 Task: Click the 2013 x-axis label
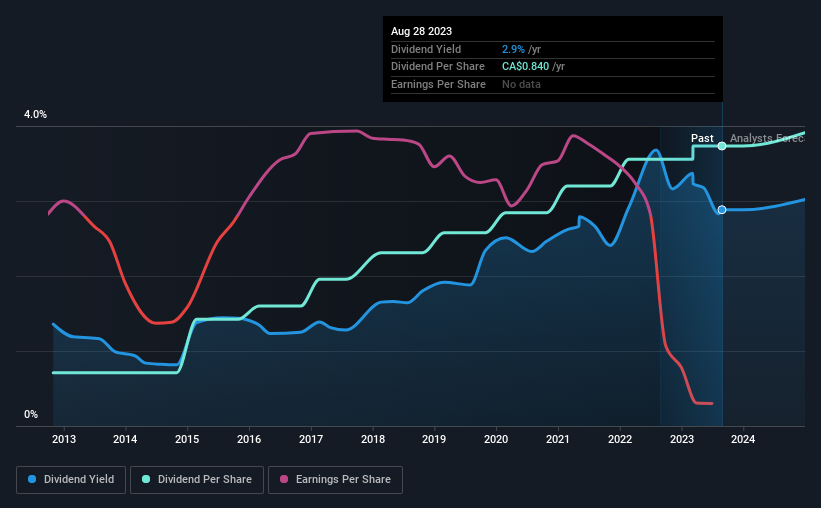point(64,439)
